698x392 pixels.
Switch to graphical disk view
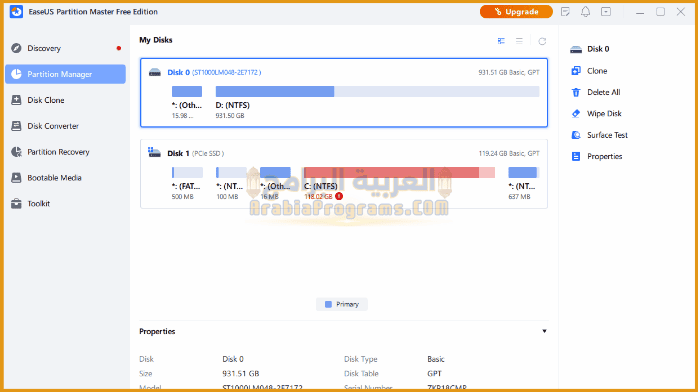pos(501,41)
